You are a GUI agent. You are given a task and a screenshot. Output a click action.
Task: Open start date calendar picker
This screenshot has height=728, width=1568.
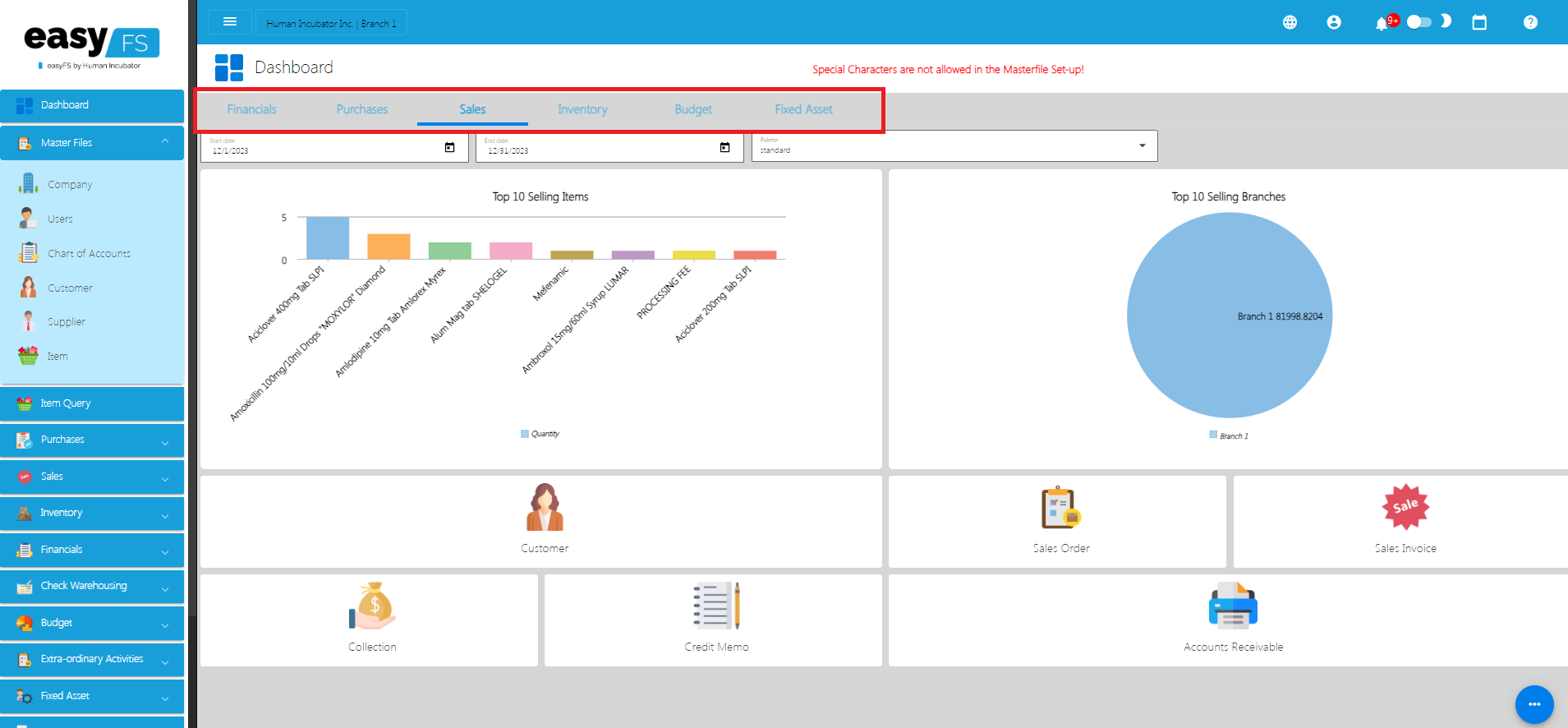449,147
